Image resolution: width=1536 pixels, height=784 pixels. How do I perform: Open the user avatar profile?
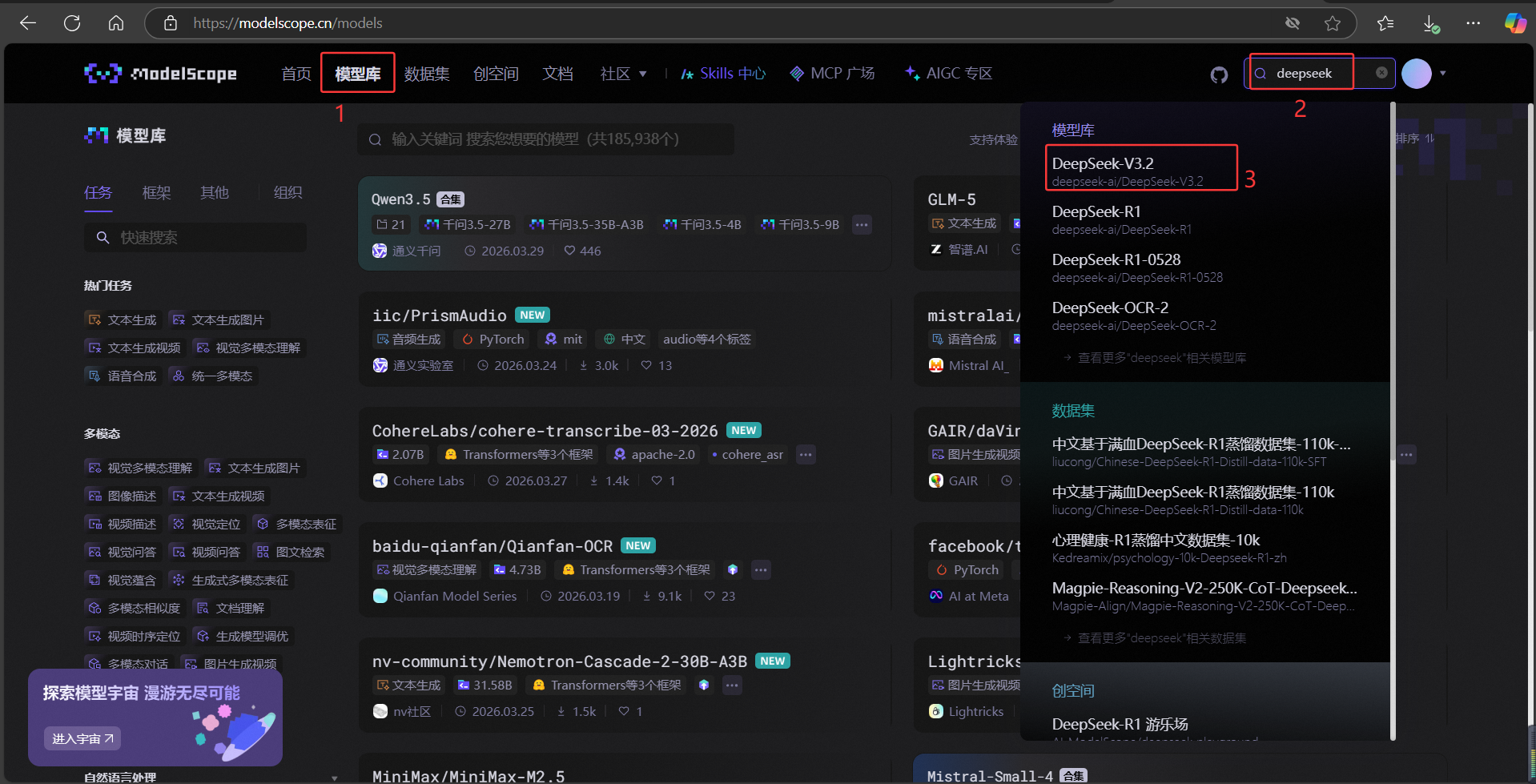[x=1416, y=74]
